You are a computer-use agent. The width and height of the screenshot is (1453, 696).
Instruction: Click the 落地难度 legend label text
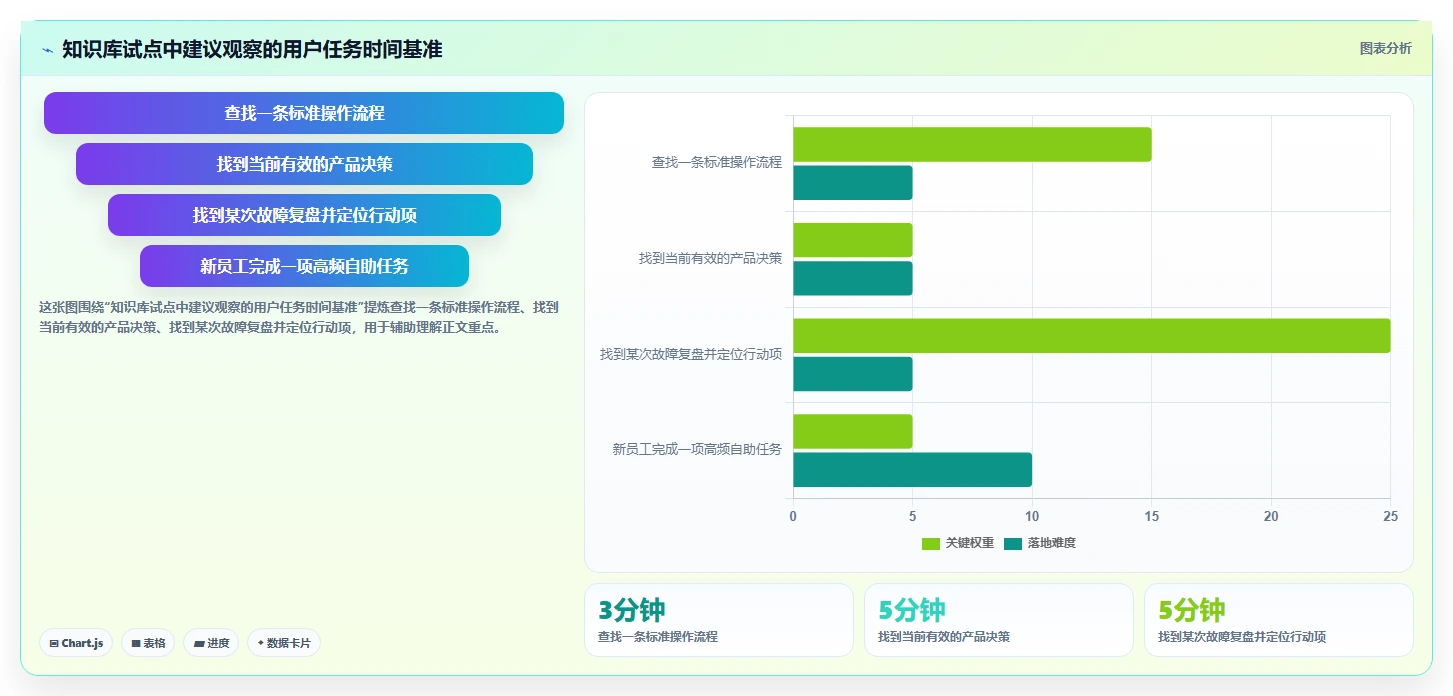click(1051, 543)
